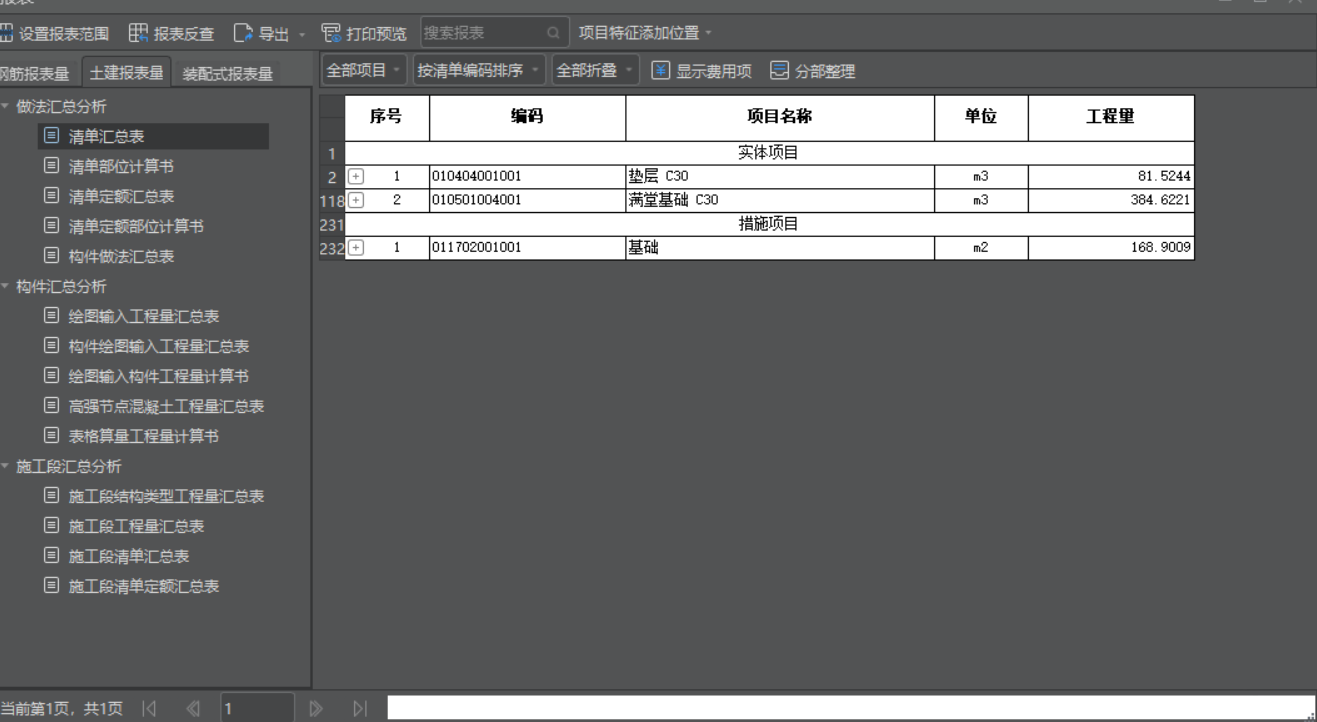This screenshot has height=722, width=1317.
Task: Switch to the 装配式报表量 tab
Action: click(x=227, y=73)
